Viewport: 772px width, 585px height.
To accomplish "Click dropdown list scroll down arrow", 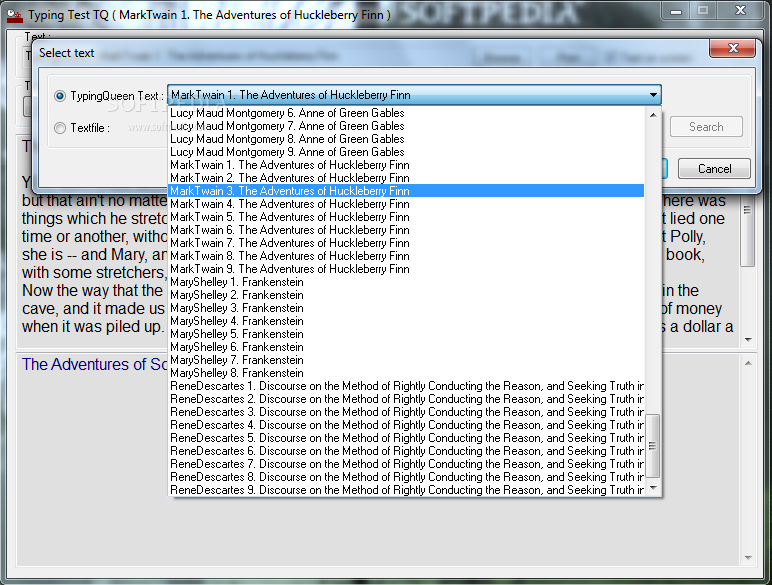I will (653, 488).
